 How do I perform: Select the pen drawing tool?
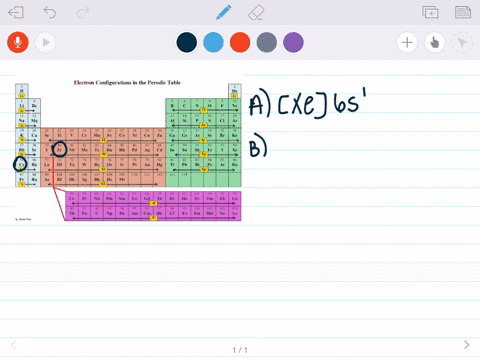pos(223,12)
